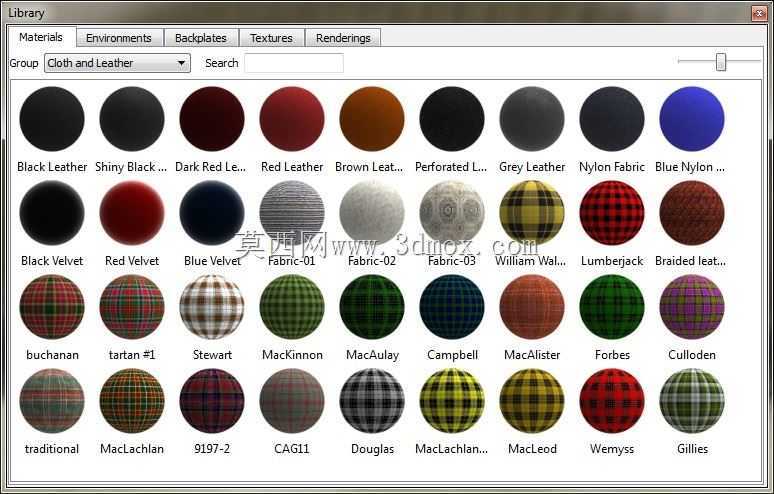
Task: Click the Culloden label text
Action: click(x=692, y=355)
